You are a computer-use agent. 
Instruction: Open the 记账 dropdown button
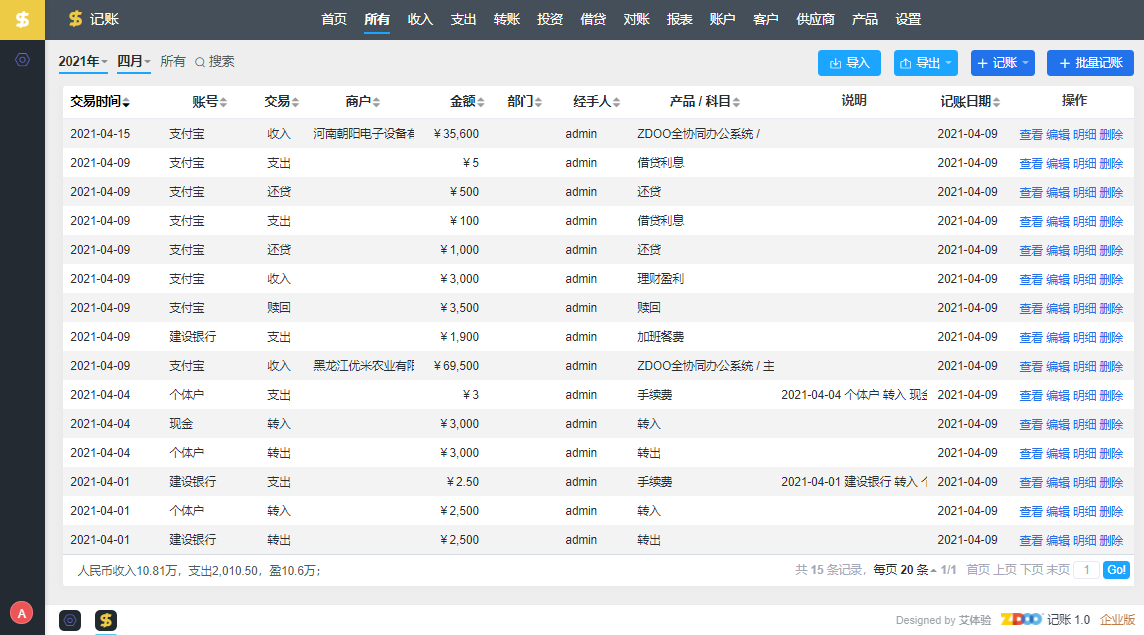[1002, 63]
